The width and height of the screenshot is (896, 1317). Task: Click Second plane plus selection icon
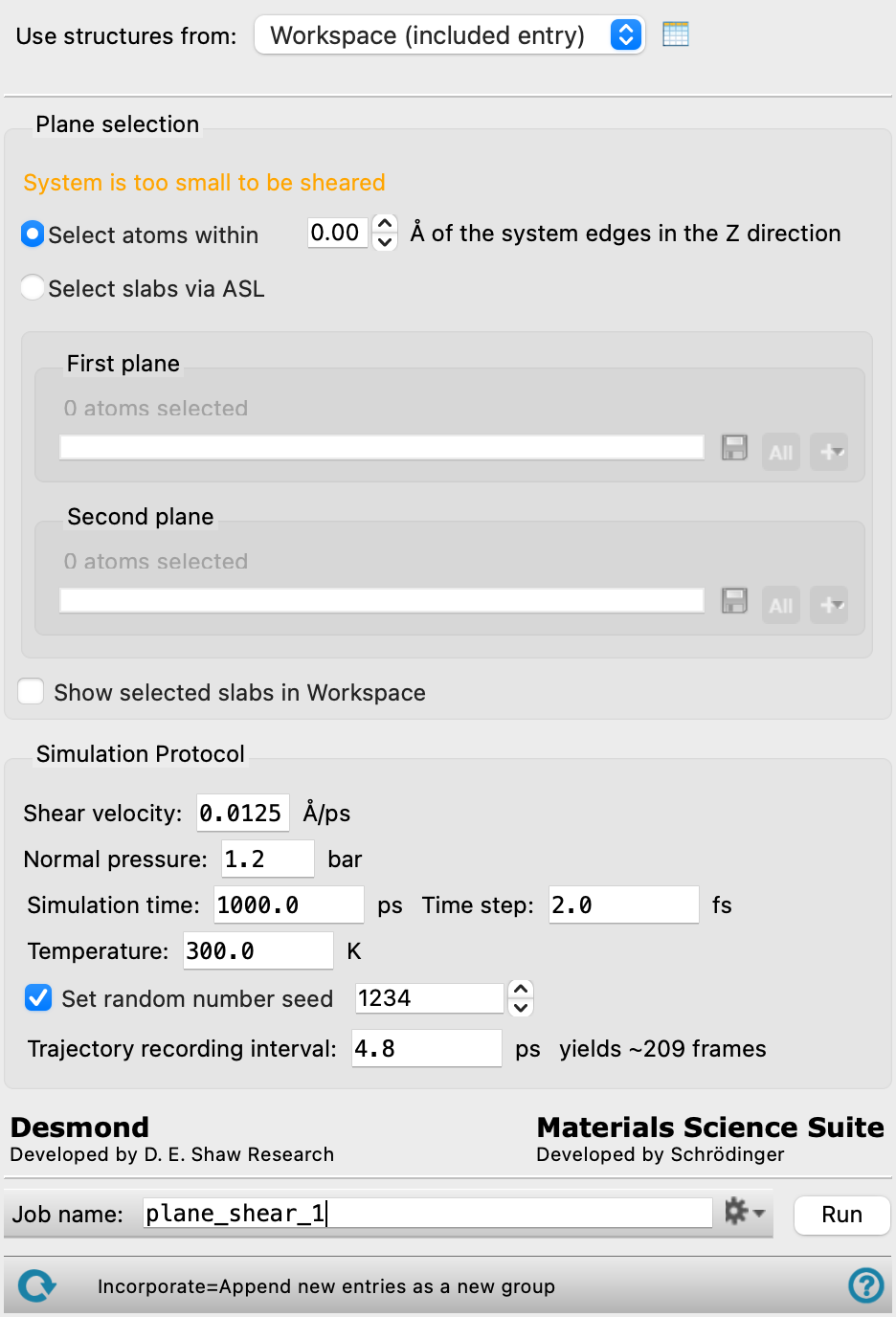(x=829, y=605)
